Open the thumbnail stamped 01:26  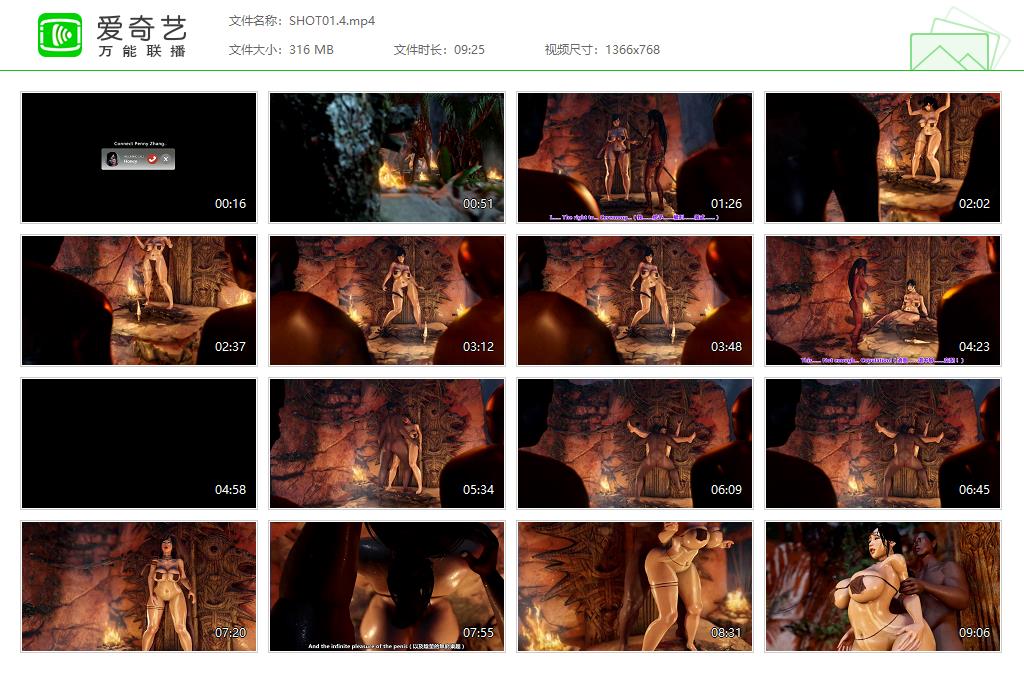point(635,157)
